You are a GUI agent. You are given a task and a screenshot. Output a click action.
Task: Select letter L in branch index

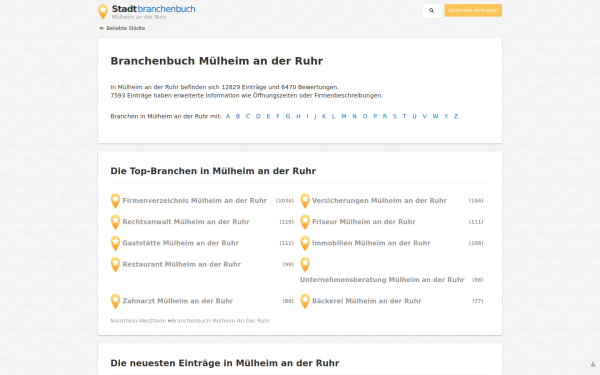click(333, 116)
